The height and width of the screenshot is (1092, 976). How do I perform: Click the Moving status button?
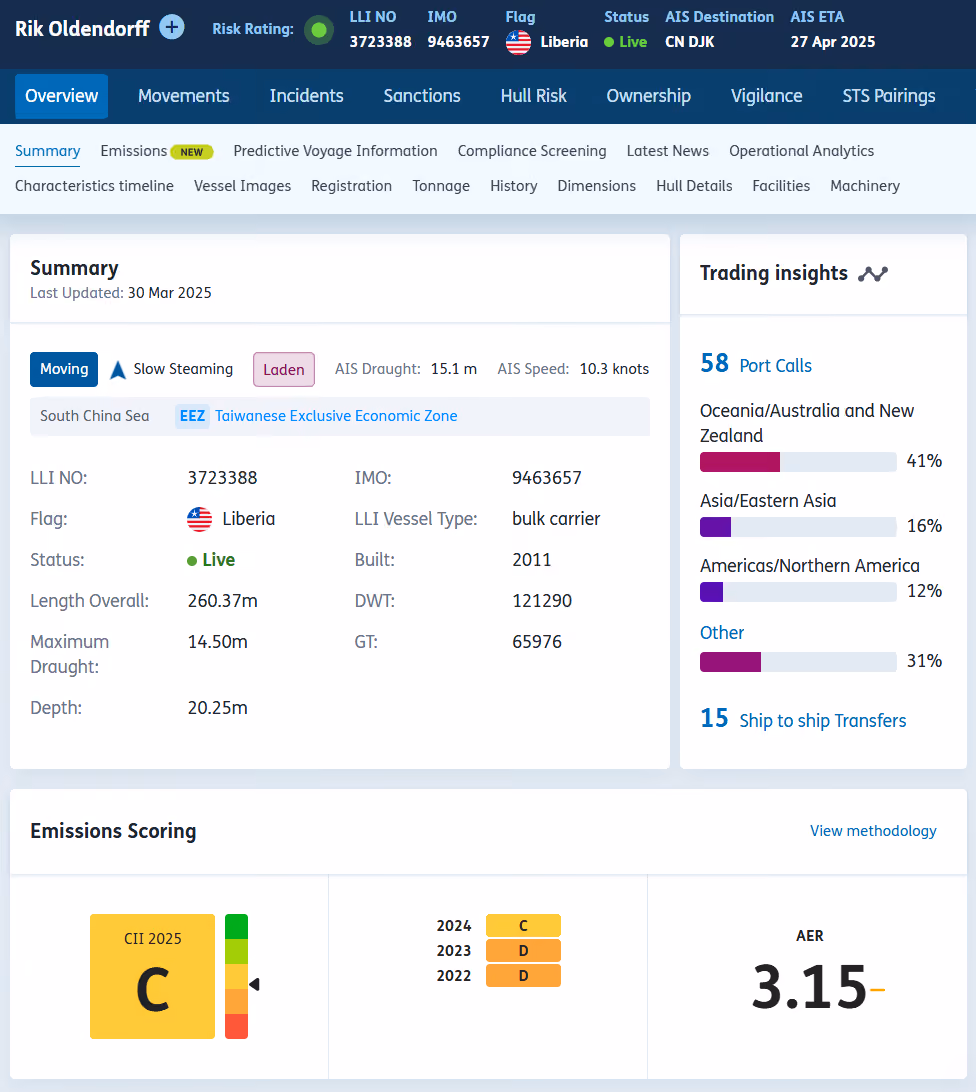point(64,369)
